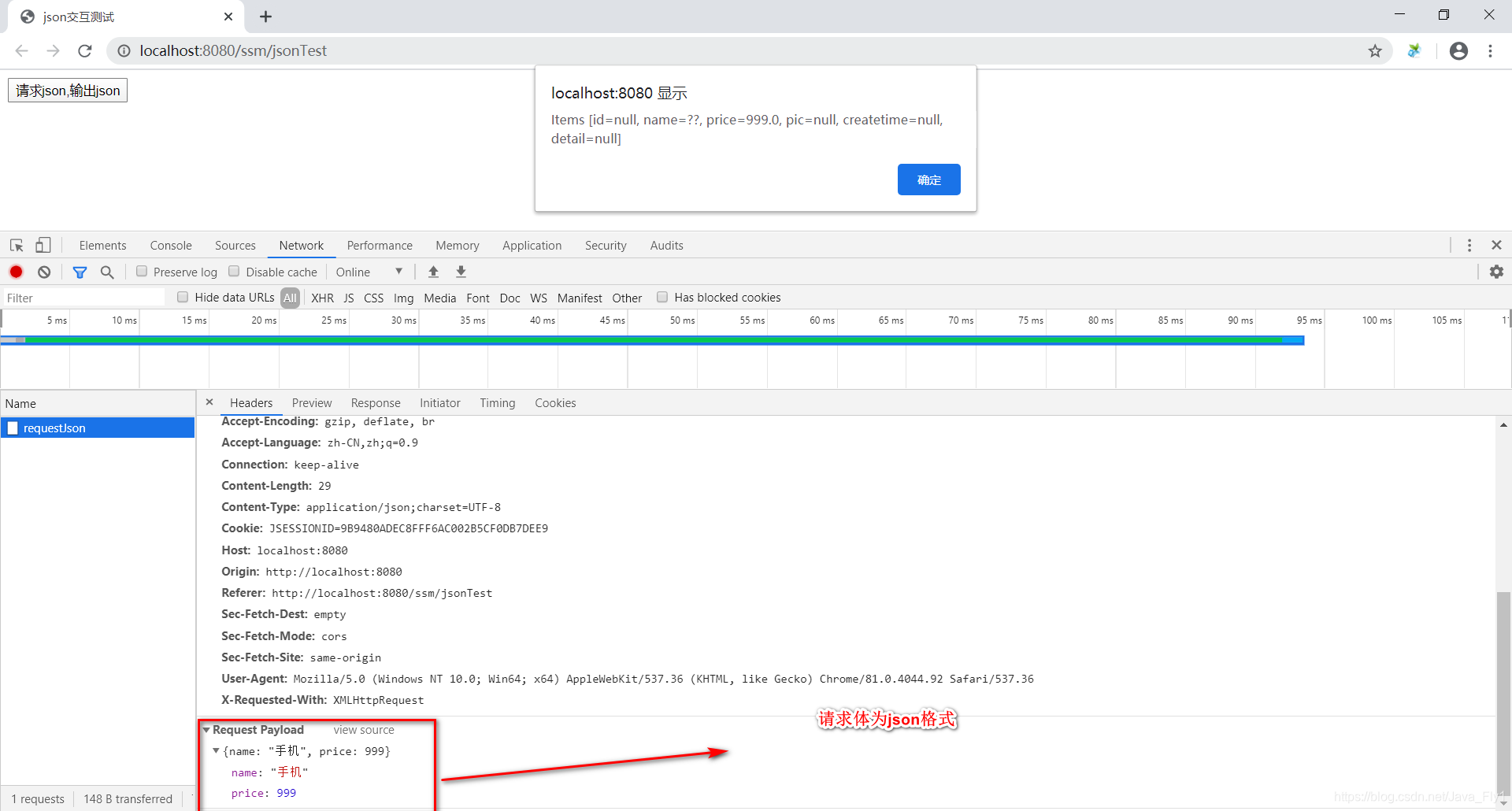The image size is (1512, 811).
Task: Click the browser back arrow
Action: click(21, 50)
